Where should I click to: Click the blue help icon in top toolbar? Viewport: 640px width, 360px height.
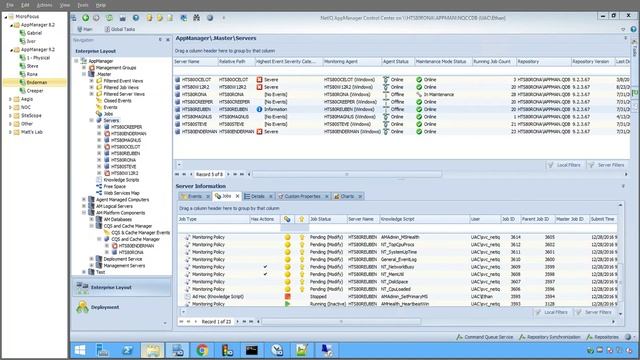tap(136, 18)
